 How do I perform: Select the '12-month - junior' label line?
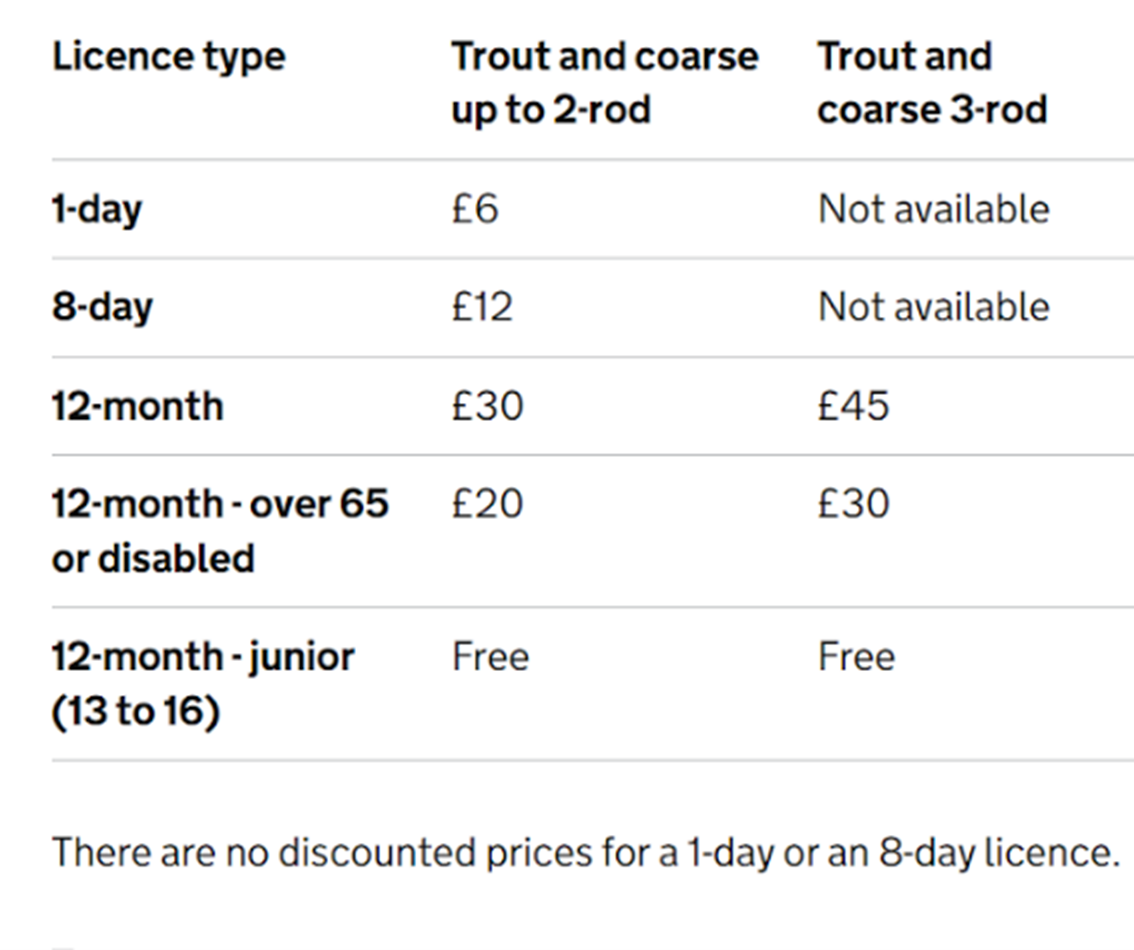pos(202,657)
